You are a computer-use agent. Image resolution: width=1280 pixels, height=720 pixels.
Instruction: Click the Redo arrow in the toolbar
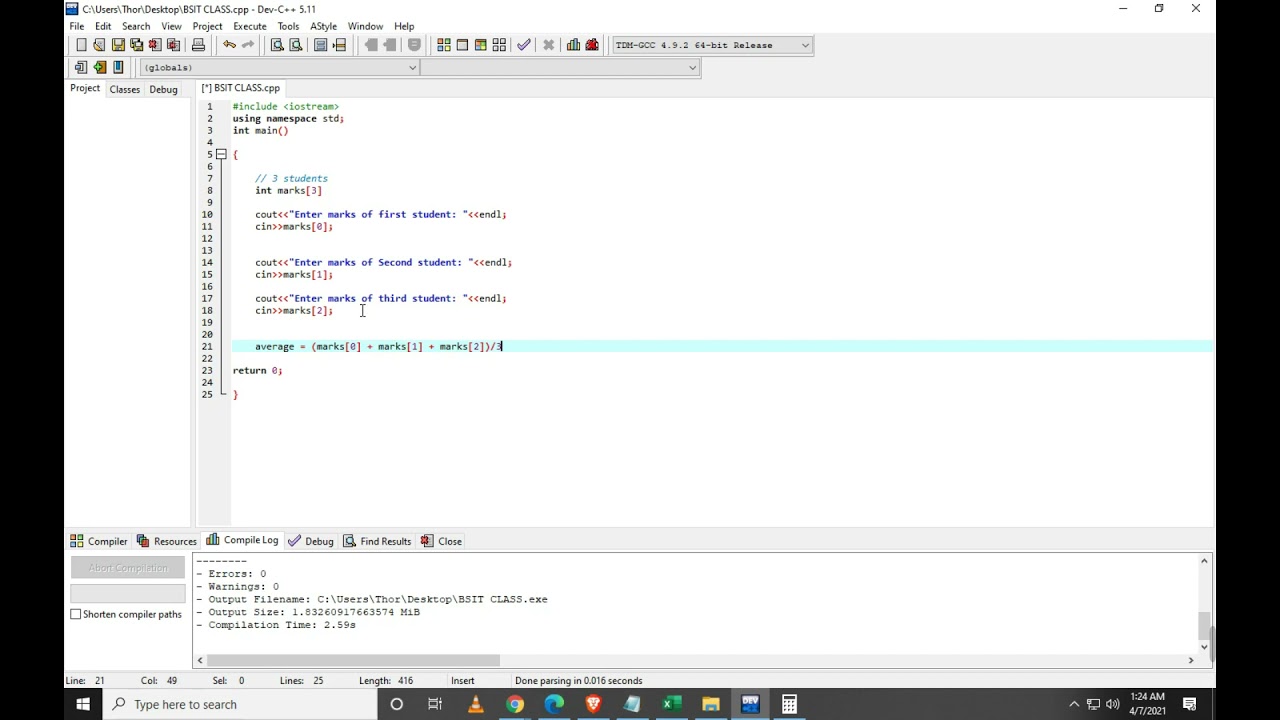(248, 45)
